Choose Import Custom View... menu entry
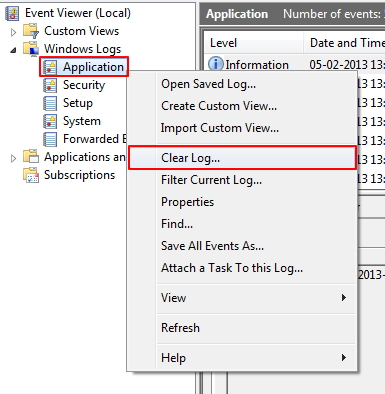 point(242,128)
